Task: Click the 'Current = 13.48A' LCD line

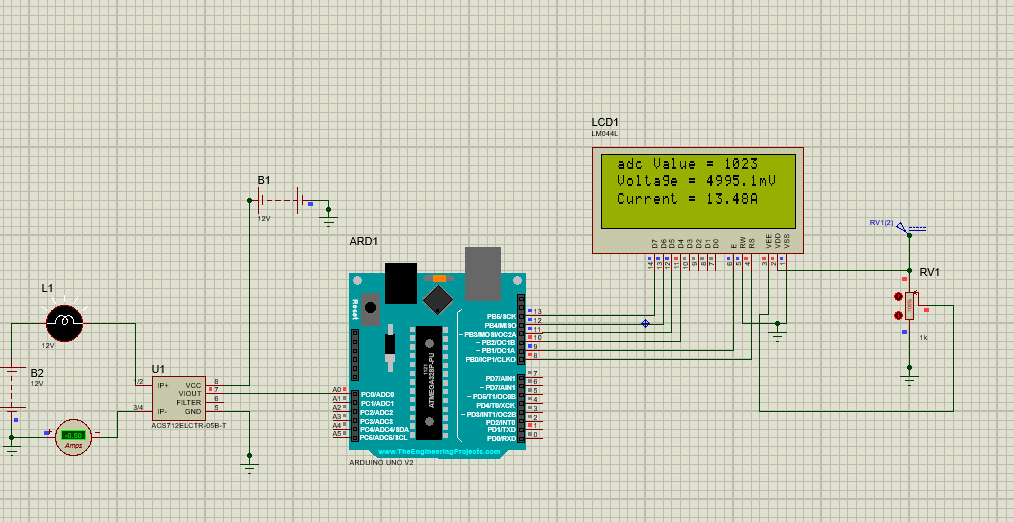Action: [x=687, y=199]
